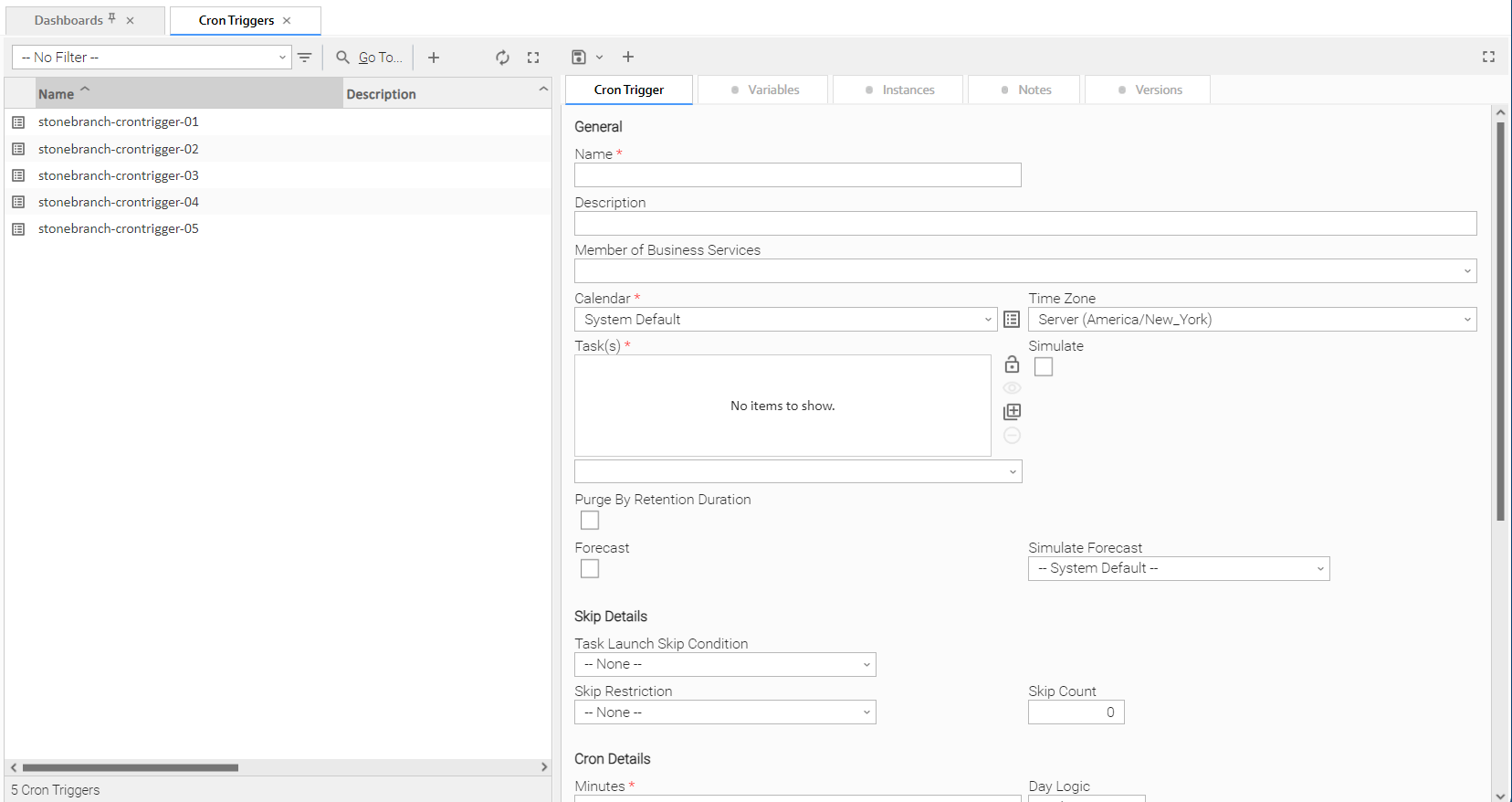Open the Simulate Forecast dropdown
The height and width of the screenshot is (802, 1512).
point(1178,568)
